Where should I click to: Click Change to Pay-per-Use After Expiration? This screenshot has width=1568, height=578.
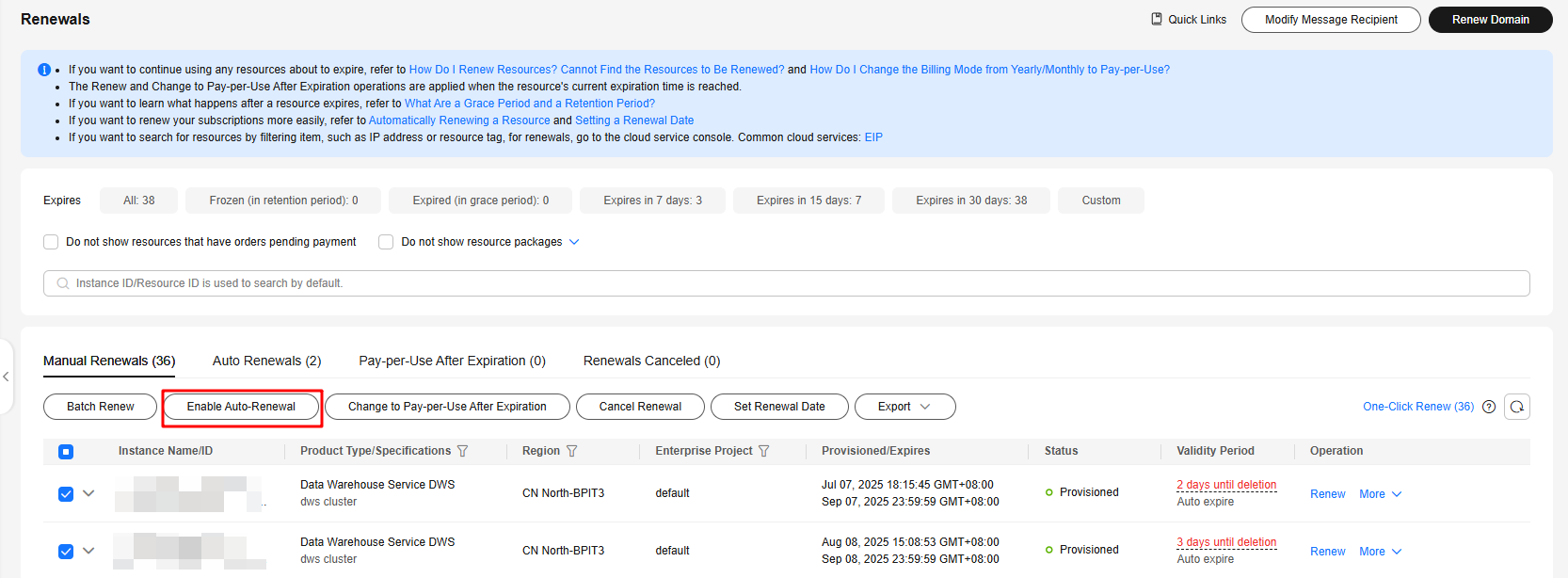click(447, 407)
